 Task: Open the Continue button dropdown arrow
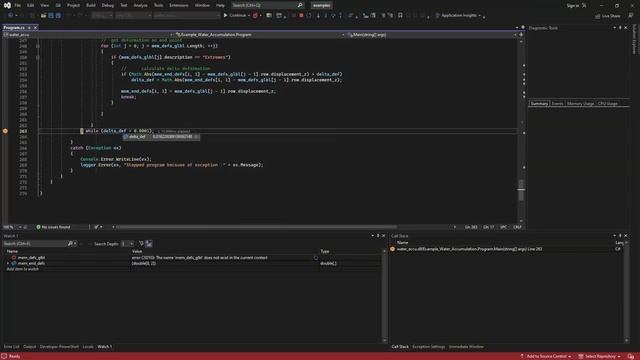coord(249,16)
